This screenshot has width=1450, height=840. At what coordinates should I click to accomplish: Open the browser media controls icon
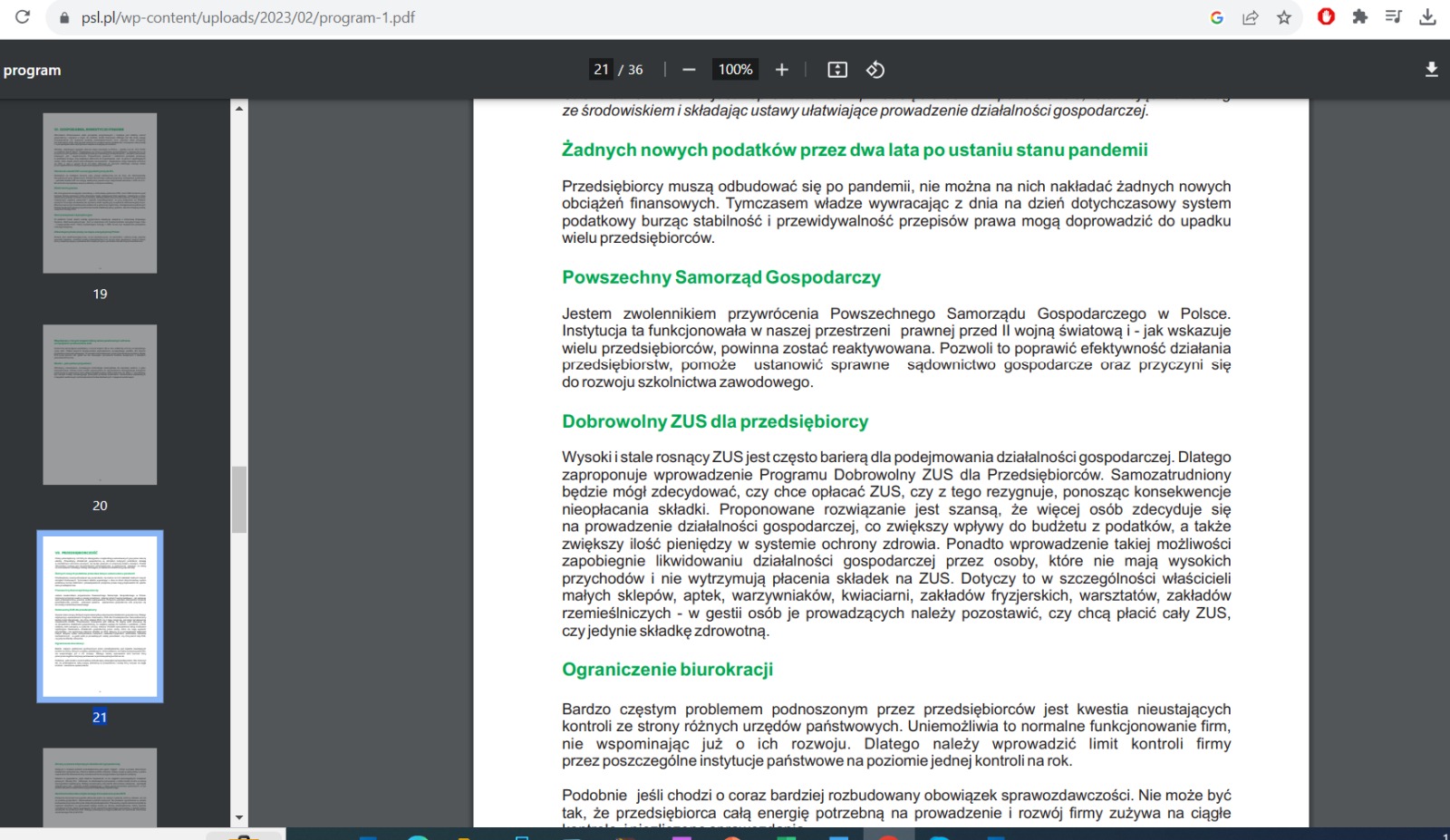point(1394,16)
